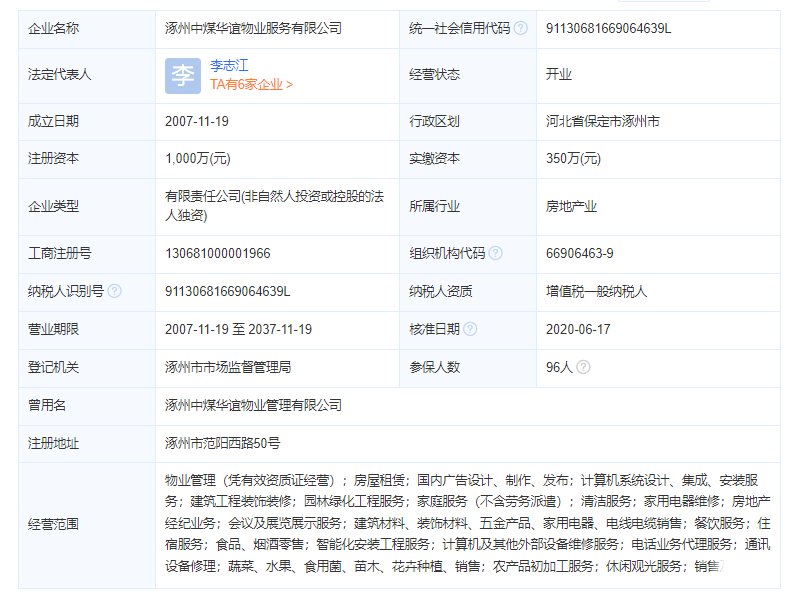Click the 曾用名 label
Screen dimensions: 800x600
(47, 405)
